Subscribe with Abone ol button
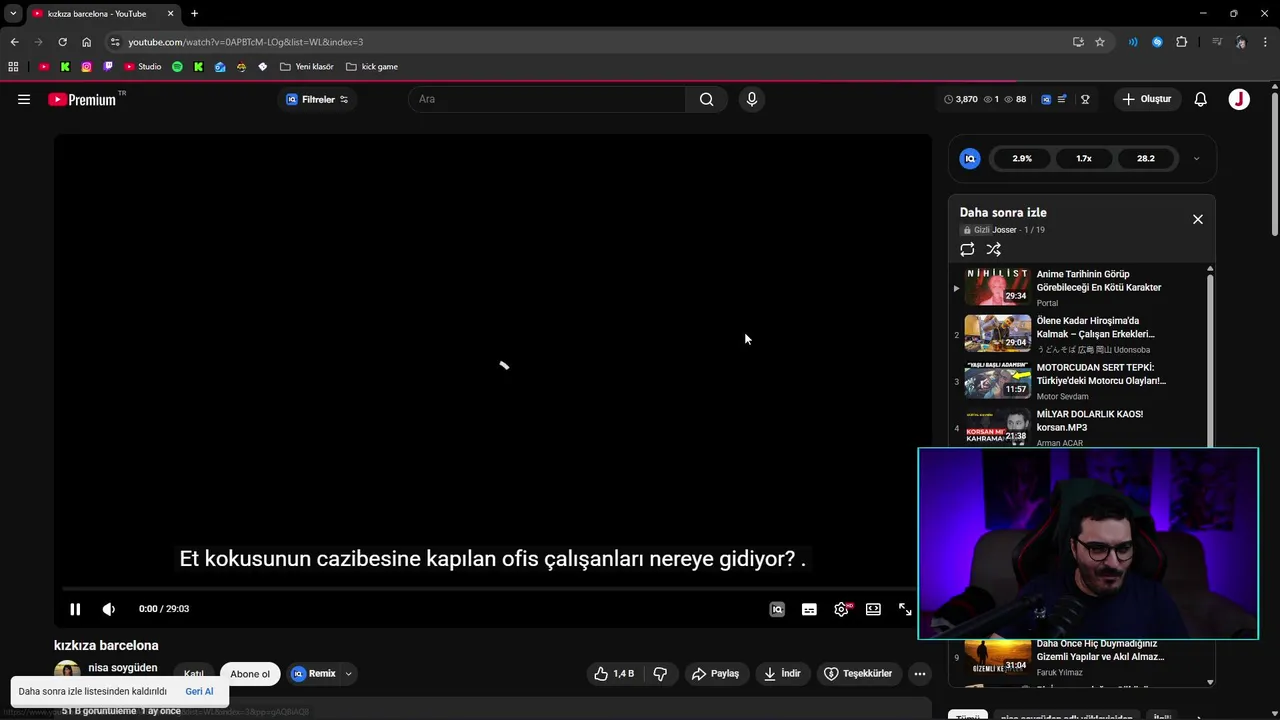Image resolution: width=1280 pixels, height=720 pixels. pos(250,674)
